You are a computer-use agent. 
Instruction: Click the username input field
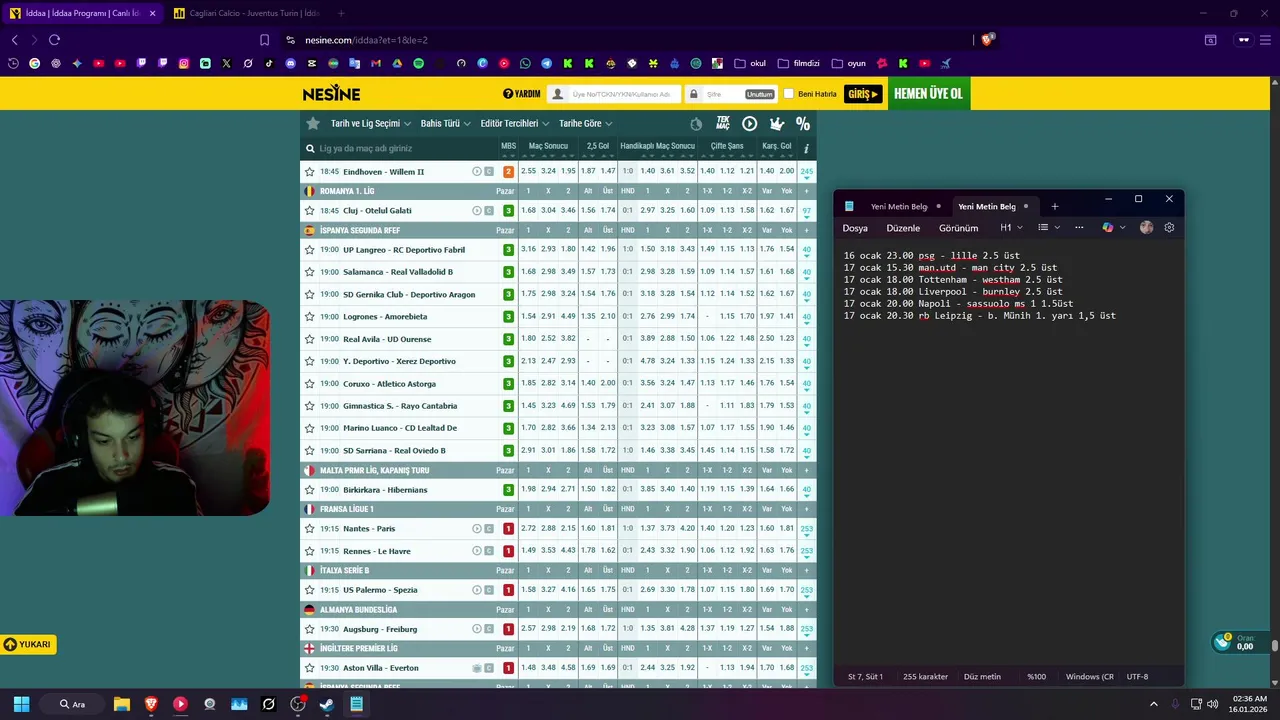click(614, 94)
